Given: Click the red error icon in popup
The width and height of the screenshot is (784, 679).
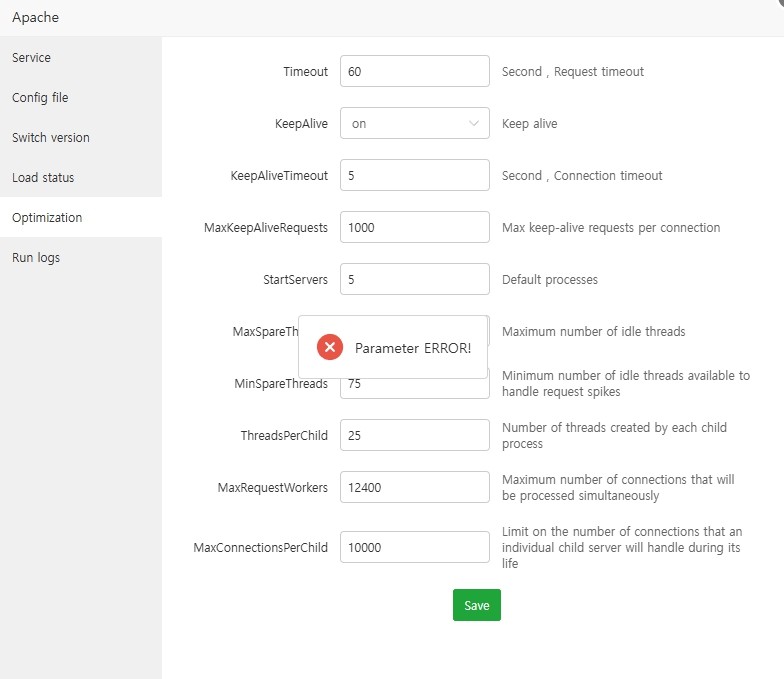Looking at the screenshot, I should coord(330,347).
